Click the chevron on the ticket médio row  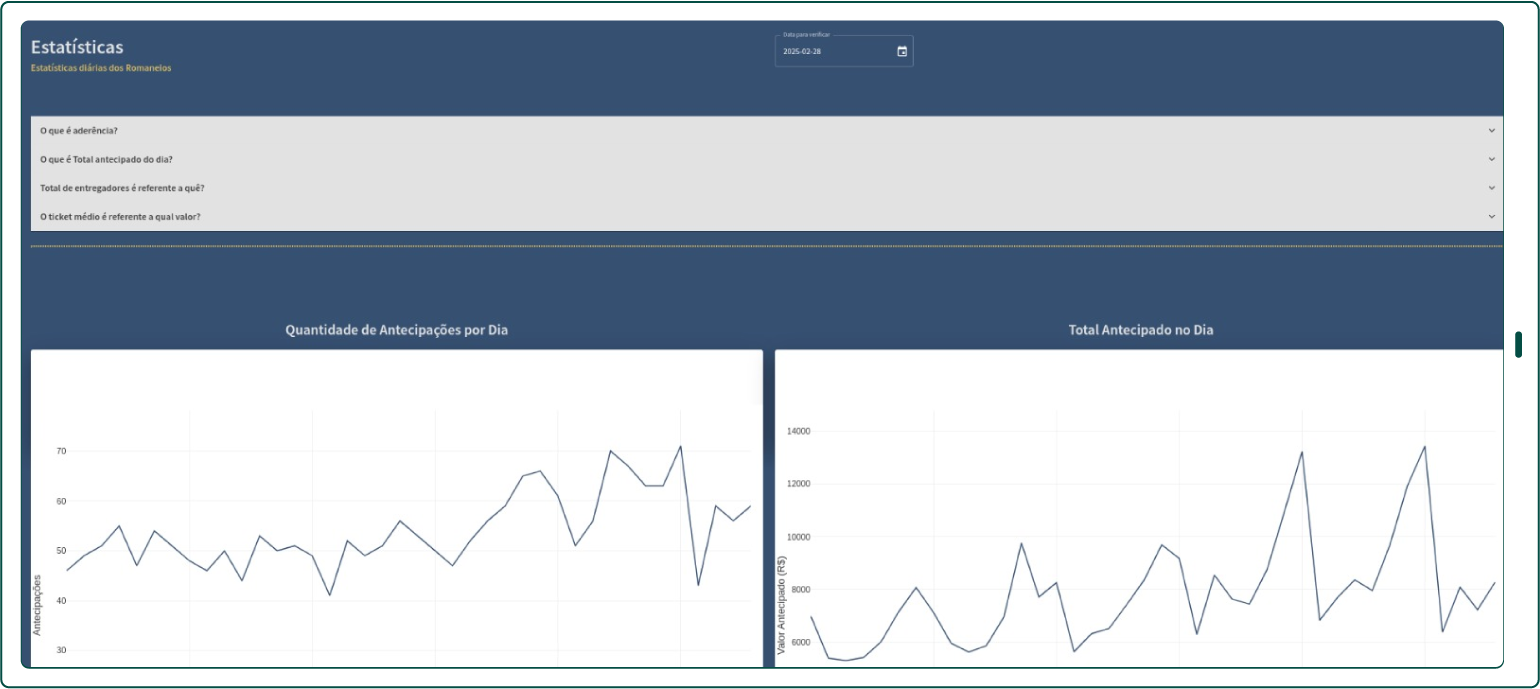[1493, 215]
